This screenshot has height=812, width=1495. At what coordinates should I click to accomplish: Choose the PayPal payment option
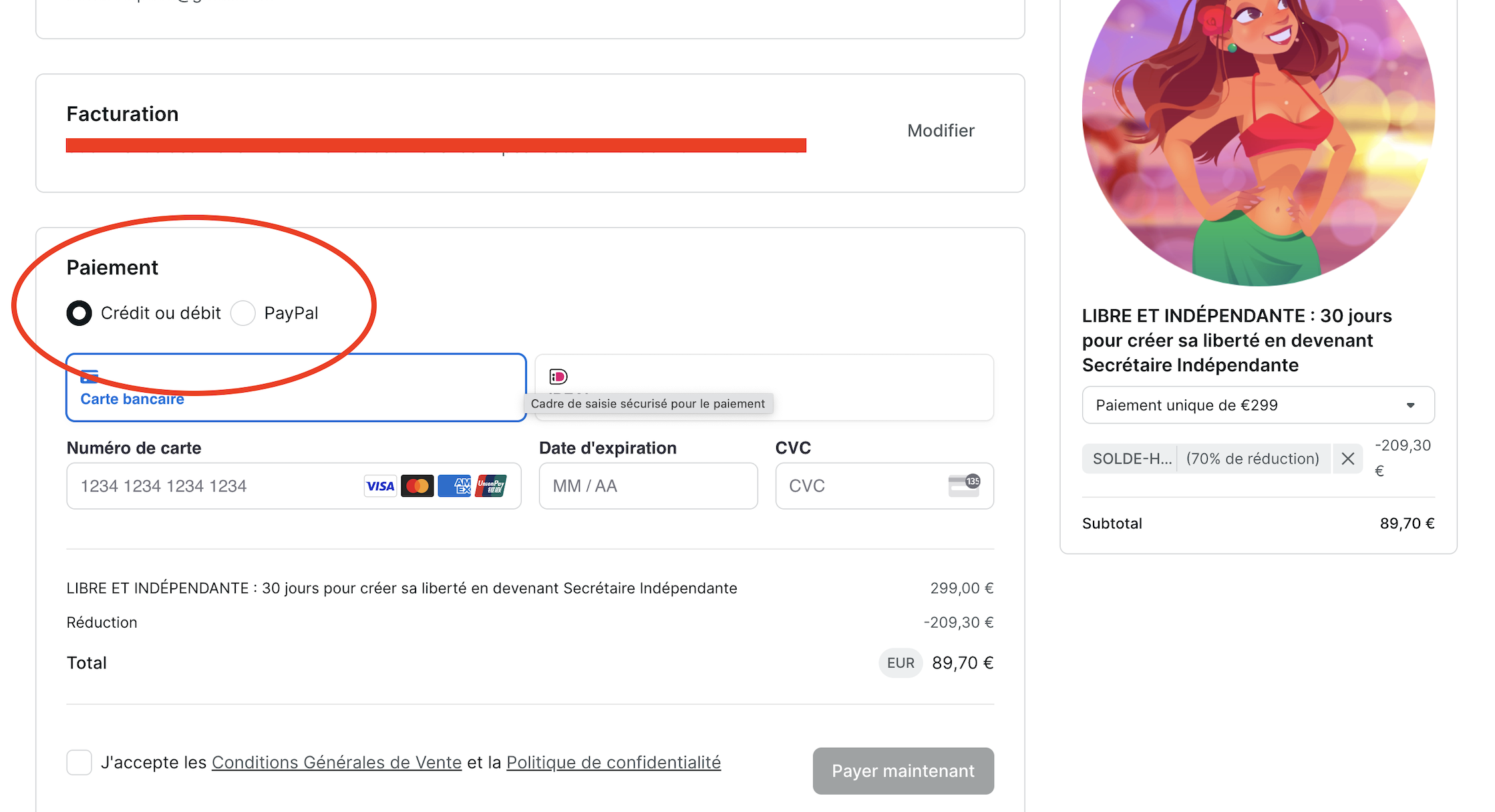(243, 313)
